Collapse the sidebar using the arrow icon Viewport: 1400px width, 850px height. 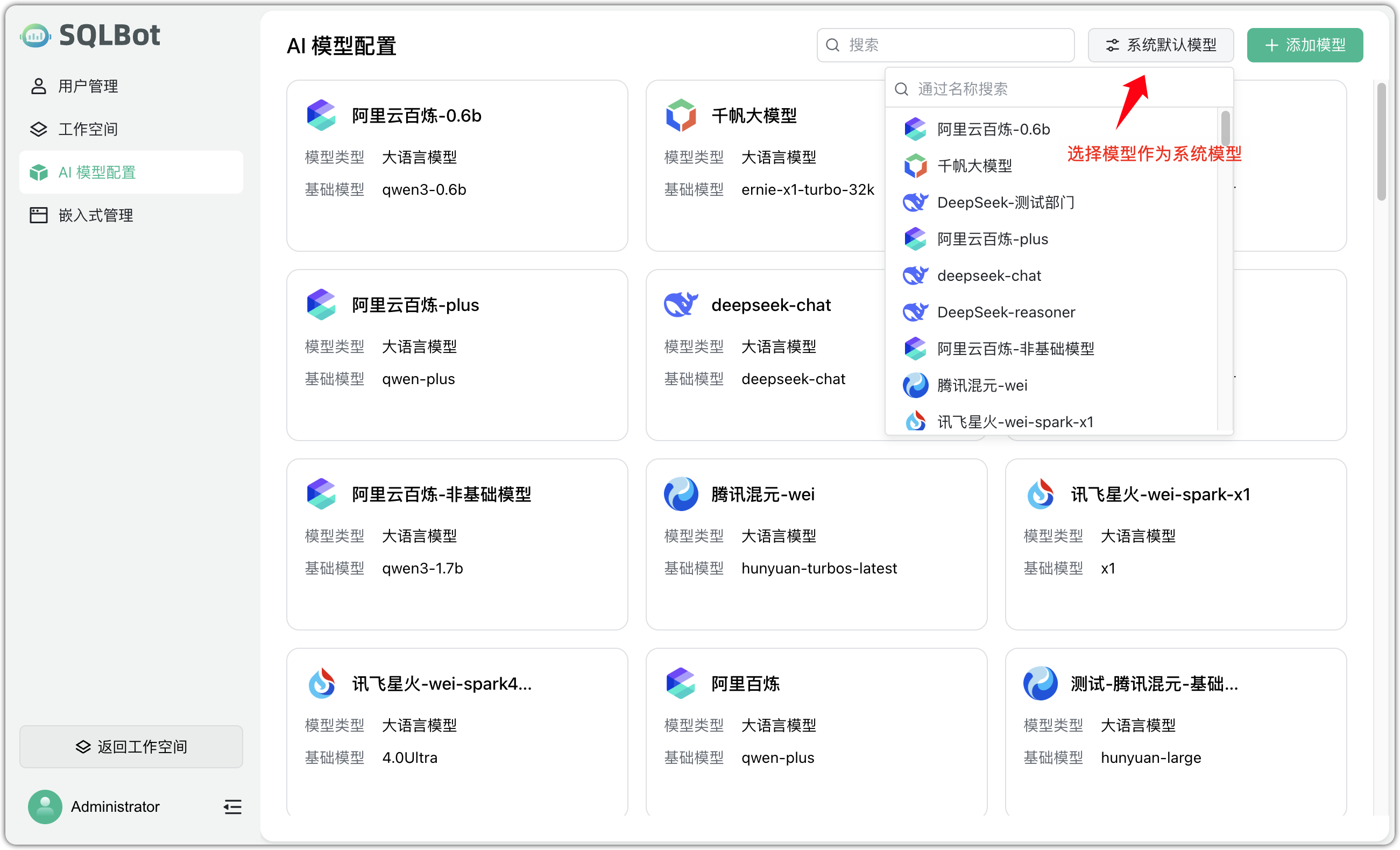coord(232,807)
